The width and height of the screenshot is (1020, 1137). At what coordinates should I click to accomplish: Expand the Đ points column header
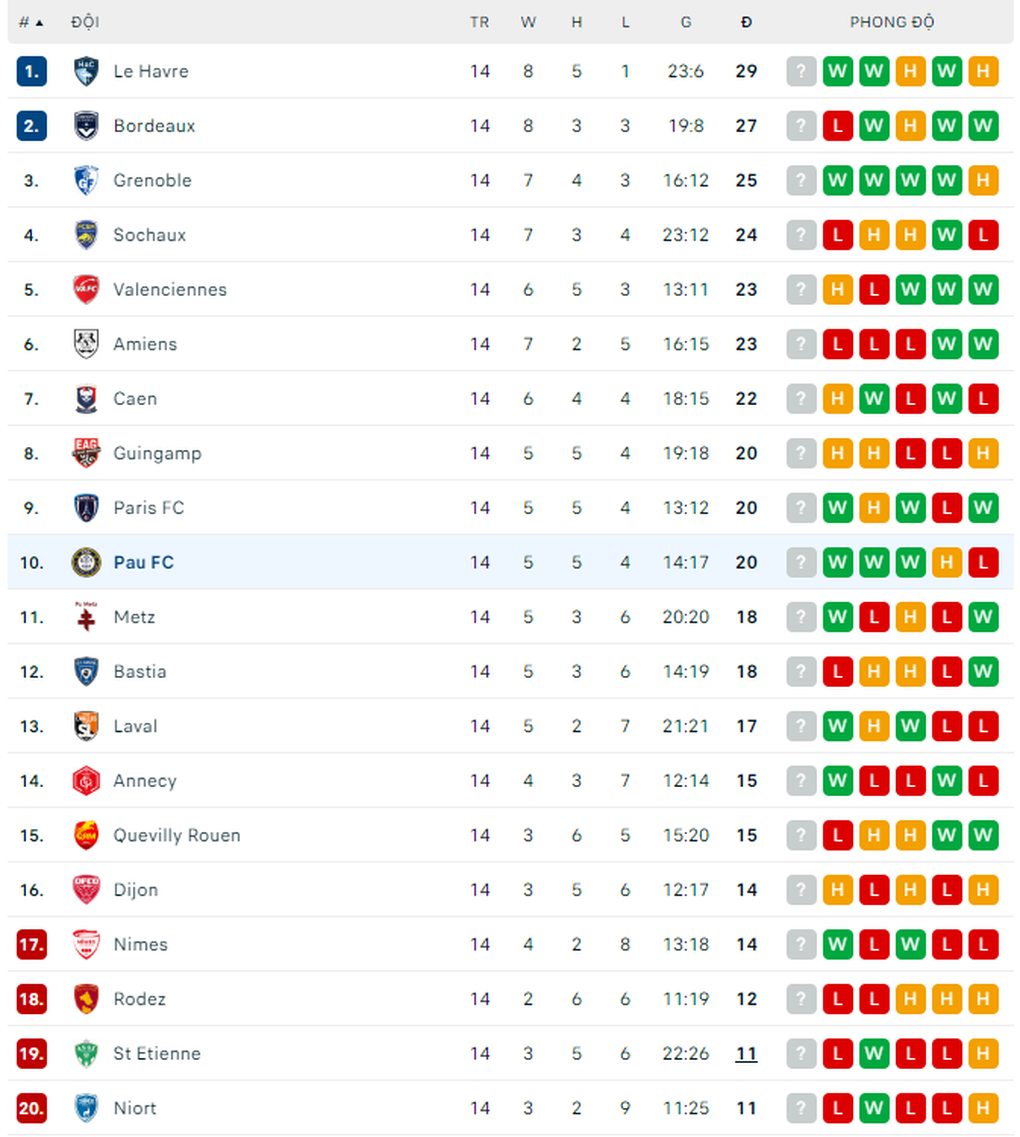(746, 21)
